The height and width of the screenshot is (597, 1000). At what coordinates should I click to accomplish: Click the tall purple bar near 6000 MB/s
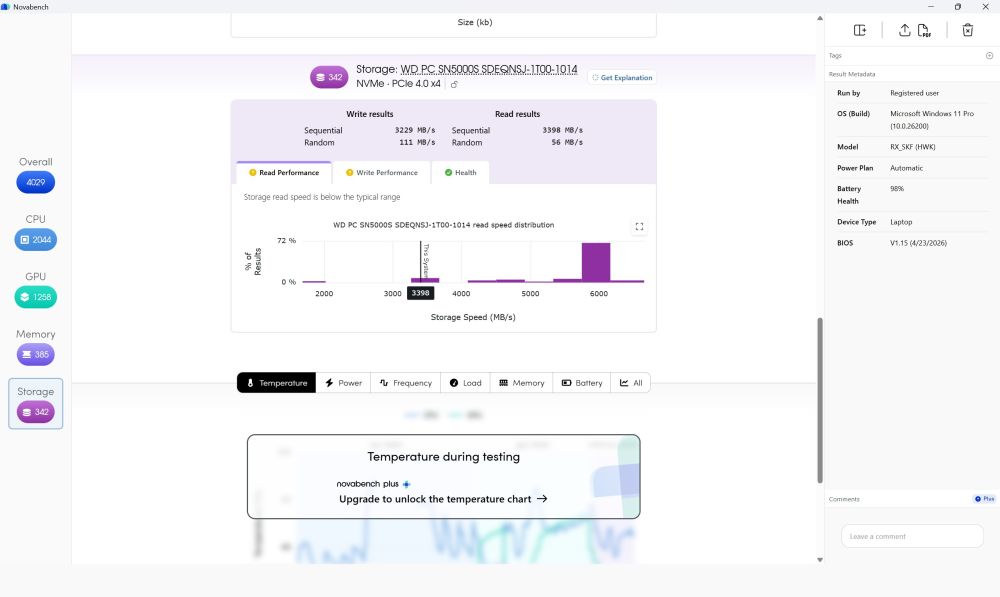pyautogui.click(x=596, y=262)
